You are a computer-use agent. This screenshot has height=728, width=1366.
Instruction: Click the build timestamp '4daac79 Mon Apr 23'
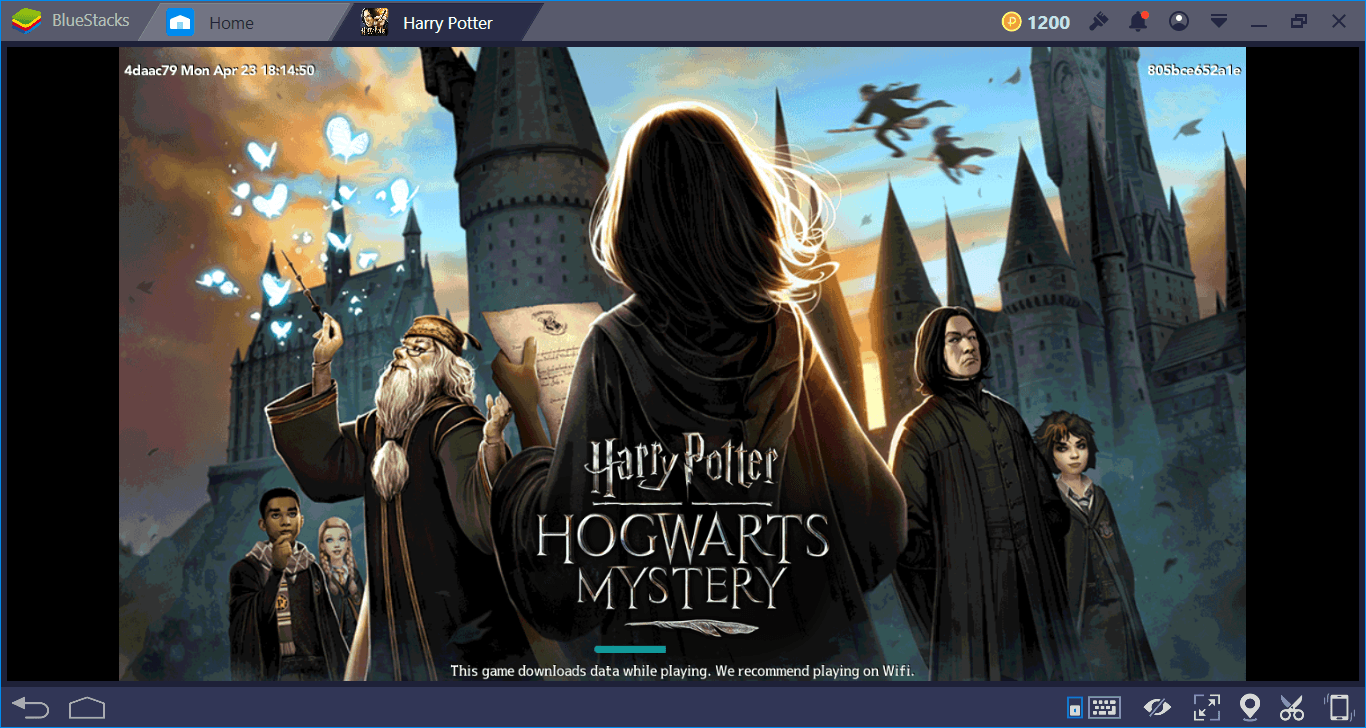click(219, 70)
